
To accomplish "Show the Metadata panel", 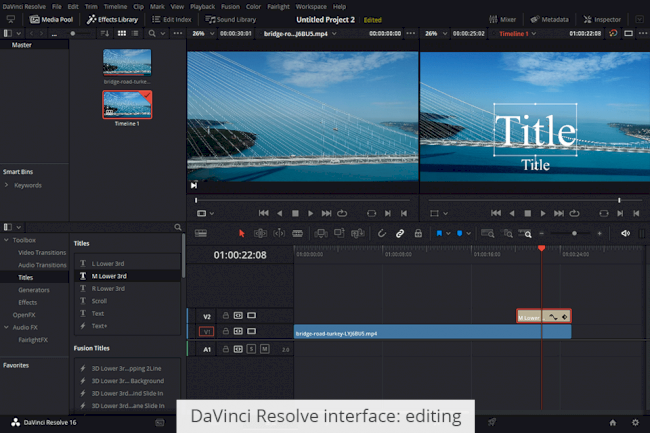I will pos(550,19).
